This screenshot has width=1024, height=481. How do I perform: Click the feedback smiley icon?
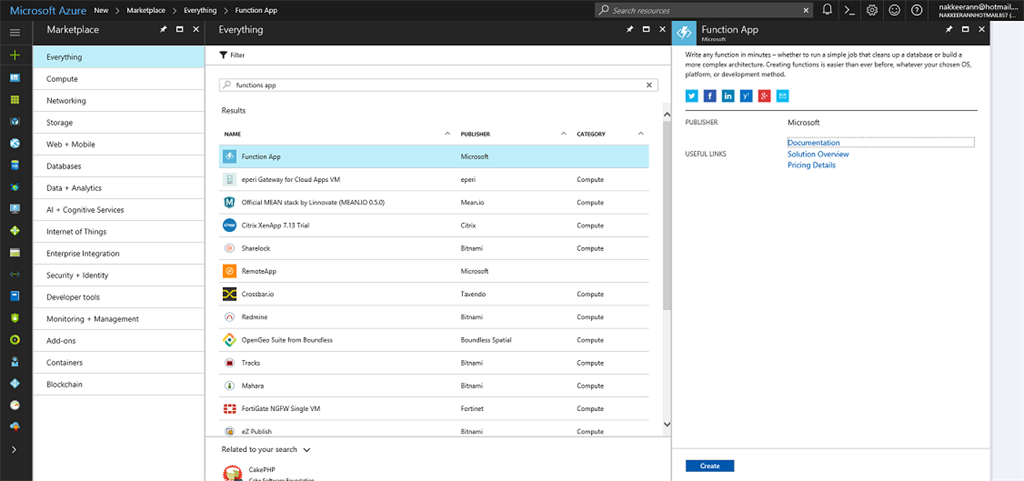(893, 9)
